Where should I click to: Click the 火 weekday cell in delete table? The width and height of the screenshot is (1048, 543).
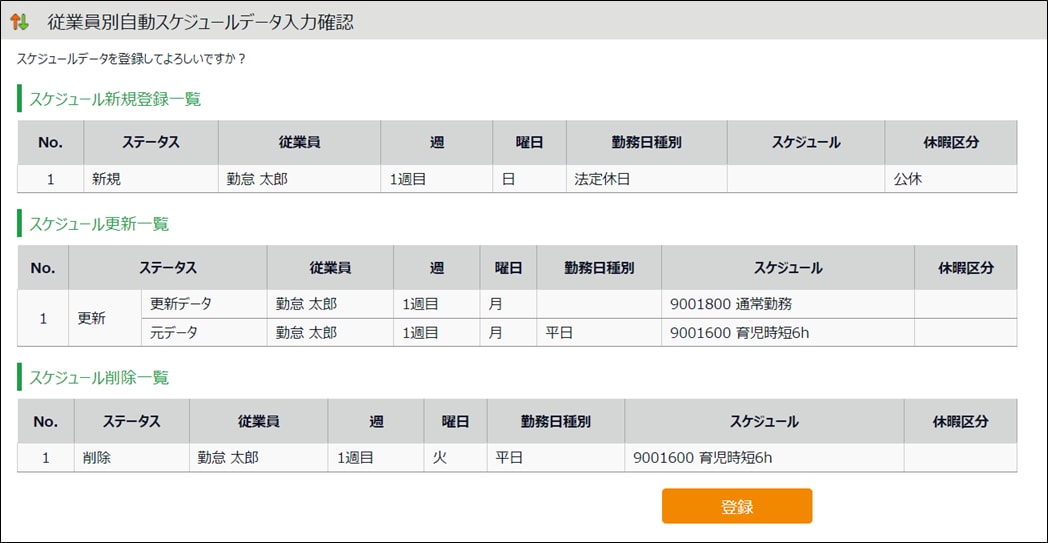(x=440, y=458)
